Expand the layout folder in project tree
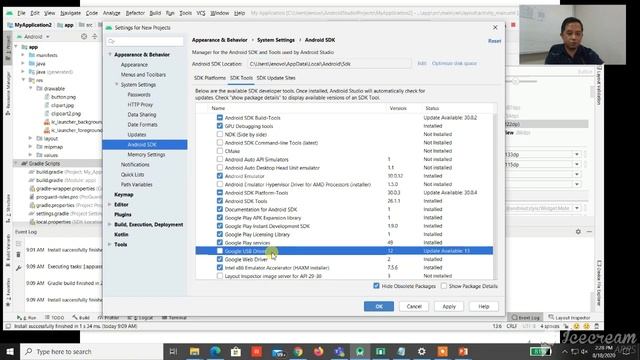 (x=30, y=138)
